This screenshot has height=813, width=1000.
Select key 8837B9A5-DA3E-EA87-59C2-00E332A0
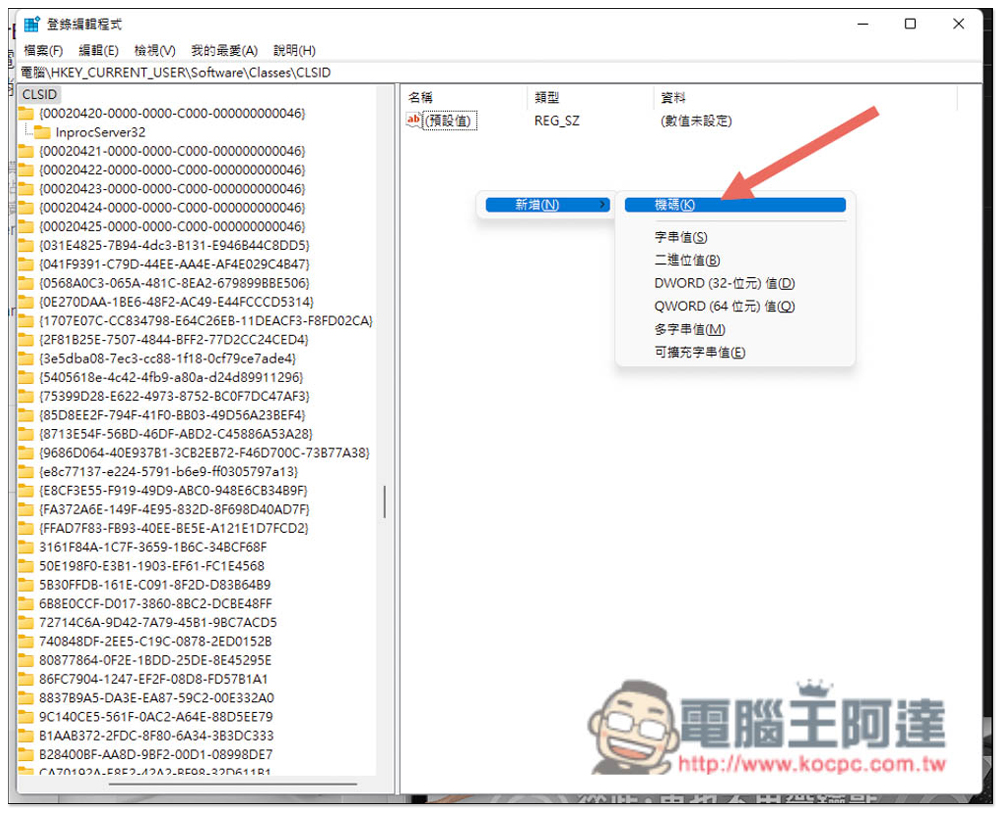coord(157,698)
